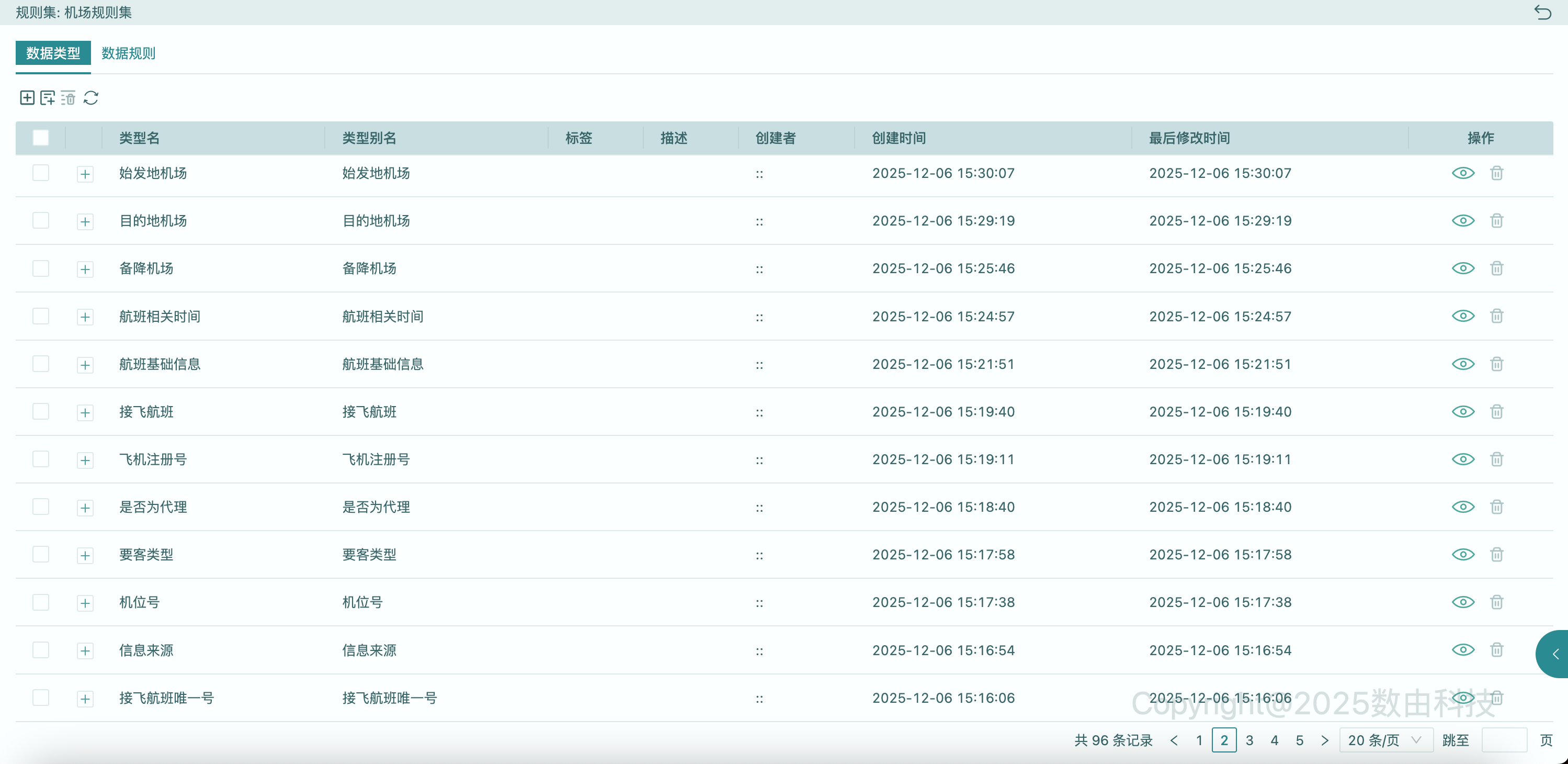Click the add new data type icon
Viewport: 1568px width, 764px height.
pyautogui.click(x=27, y=97)
